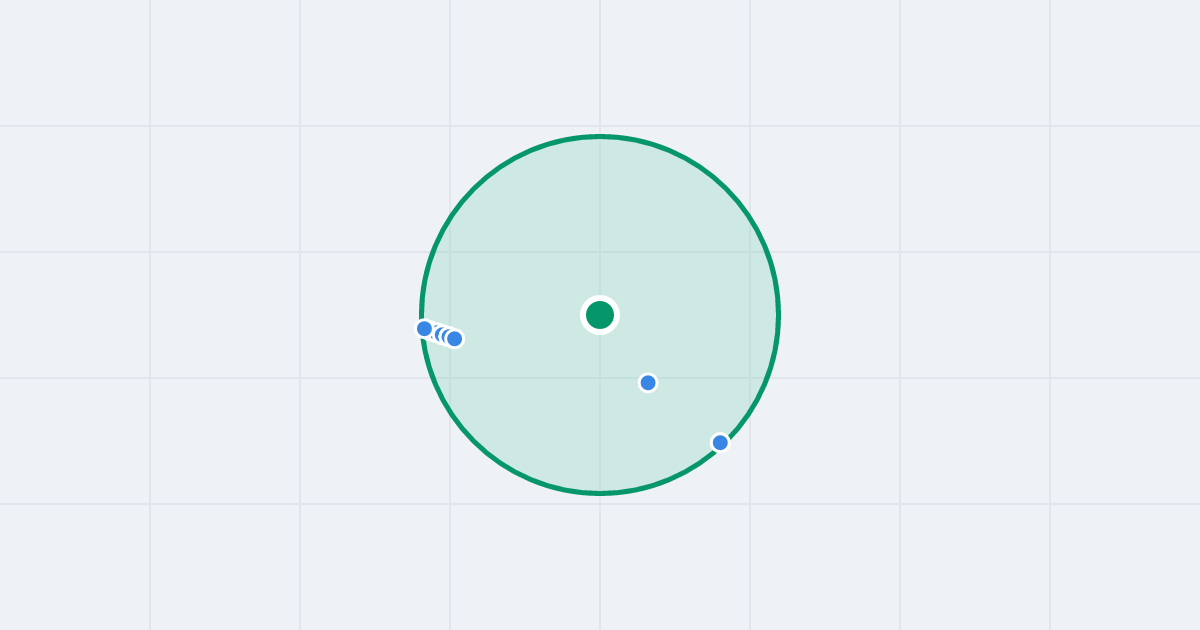Click the green circle outline at its topmost point
1200x630 pixels.
[x=600, y=136]
